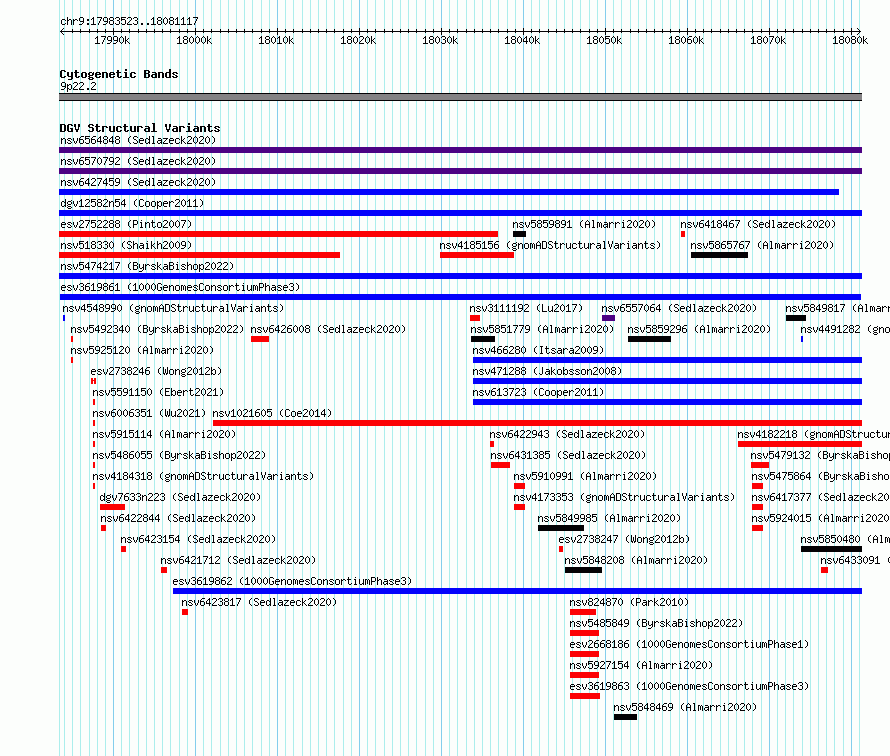Click the nsv6431385 red variant bar
The width and height of the screenshot is (890, 756).
click(500, 465)
